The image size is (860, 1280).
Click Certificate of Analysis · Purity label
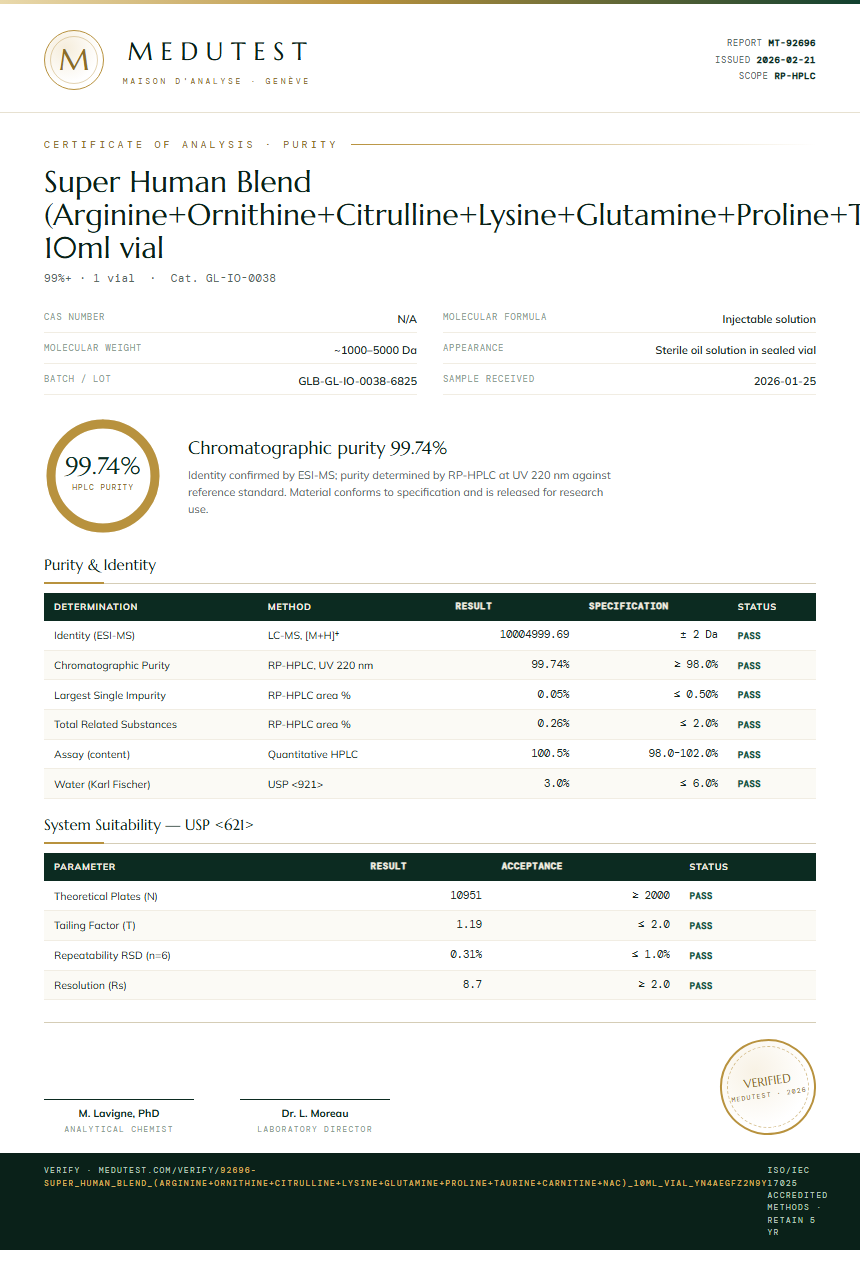tap(190, 145)
